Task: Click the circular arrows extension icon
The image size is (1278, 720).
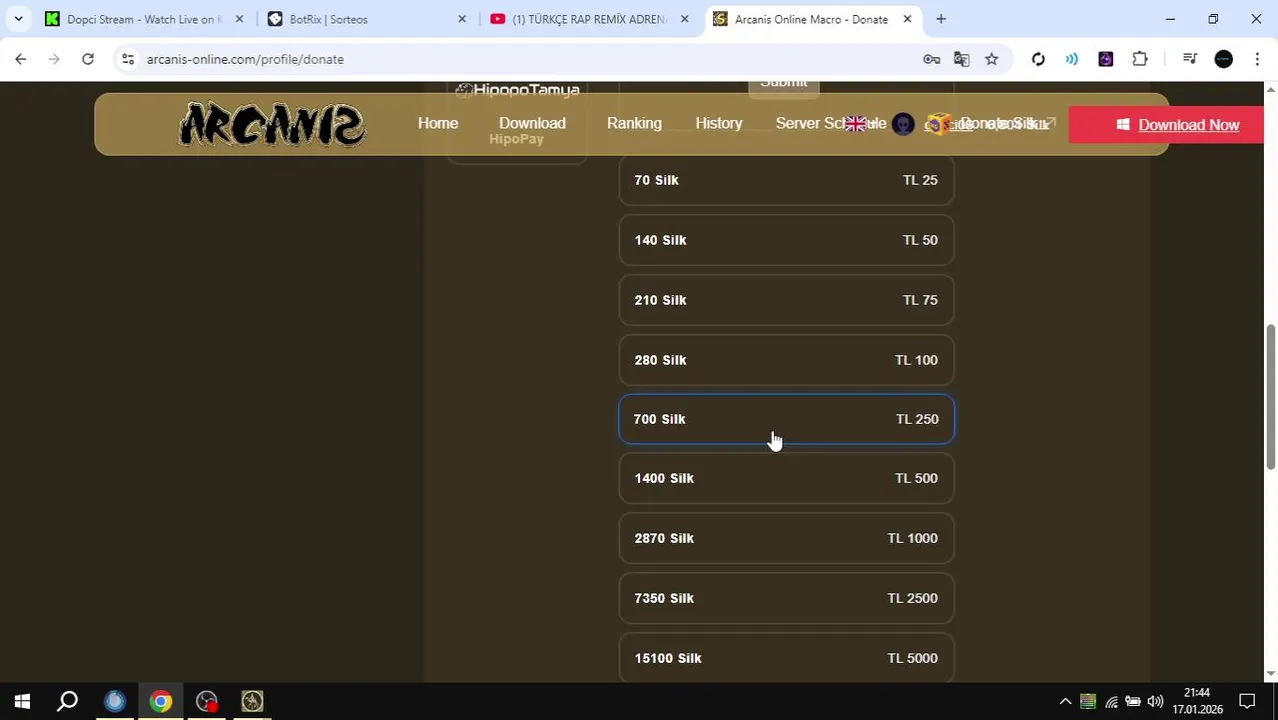Action: [1038, 59]
